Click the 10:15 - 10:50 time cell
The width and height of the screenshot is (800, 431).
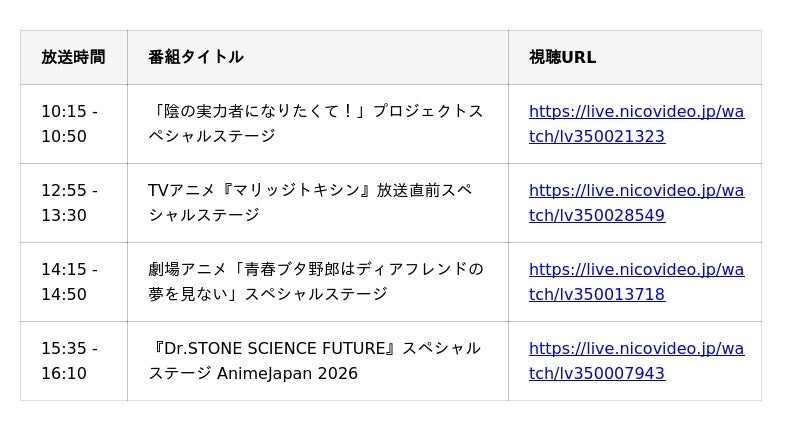tap(69, 124)
